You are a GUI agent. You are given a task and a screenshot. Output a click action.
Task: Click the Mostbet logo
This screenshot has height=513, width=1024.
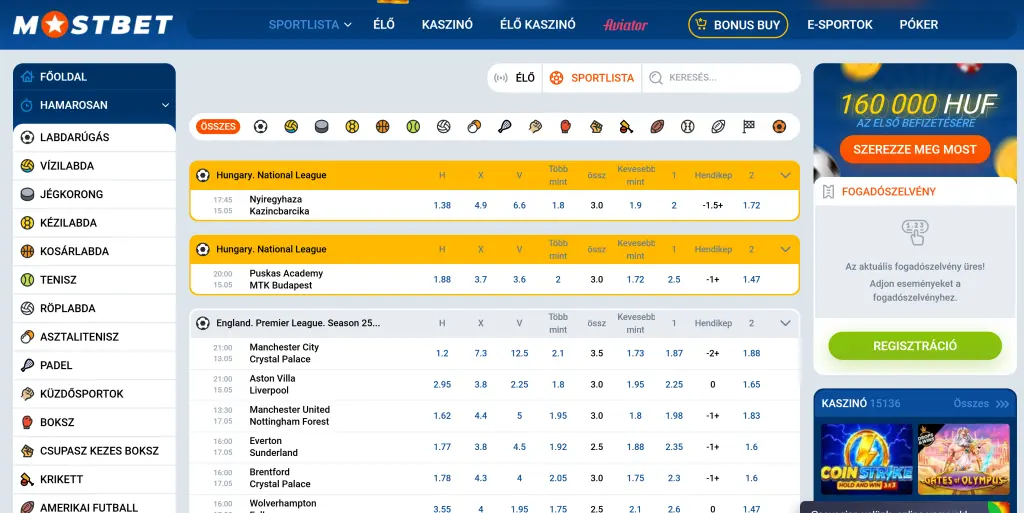pyautogui.click(x=93, y=25)
